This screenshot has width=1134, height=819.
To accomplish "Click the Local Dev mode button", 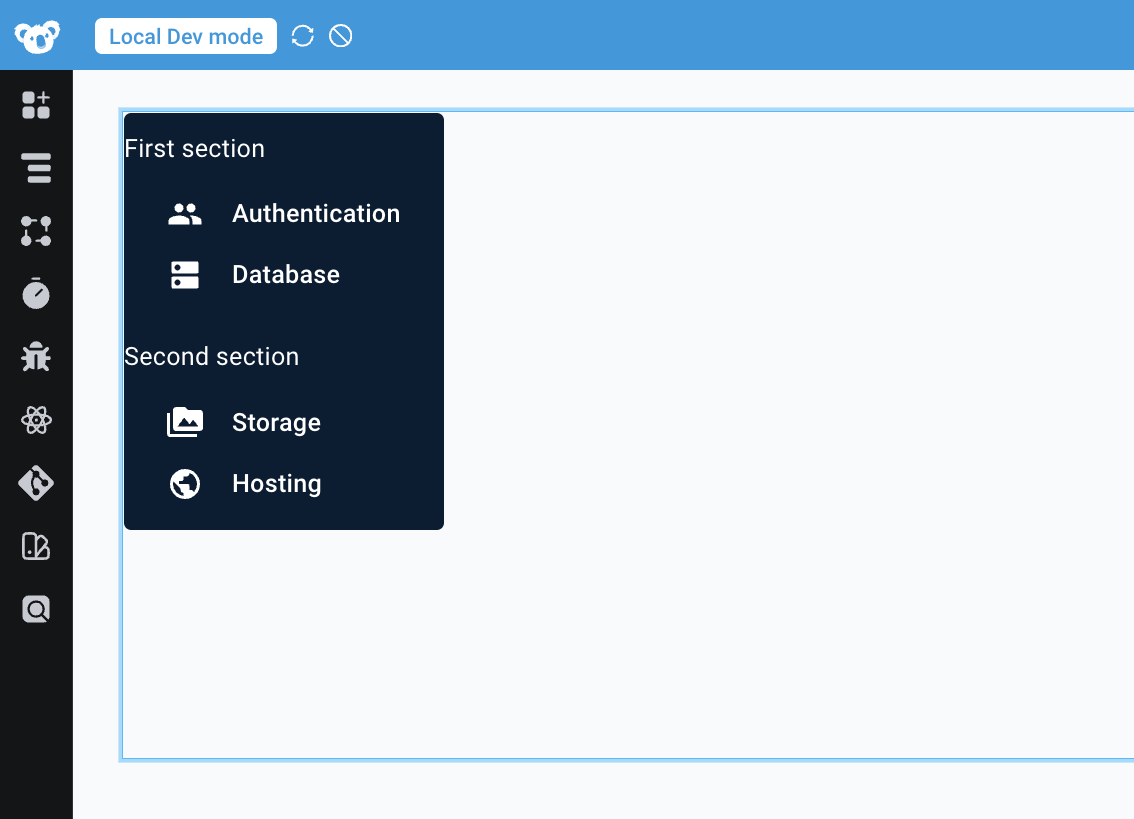I will (x=186, y=35).
